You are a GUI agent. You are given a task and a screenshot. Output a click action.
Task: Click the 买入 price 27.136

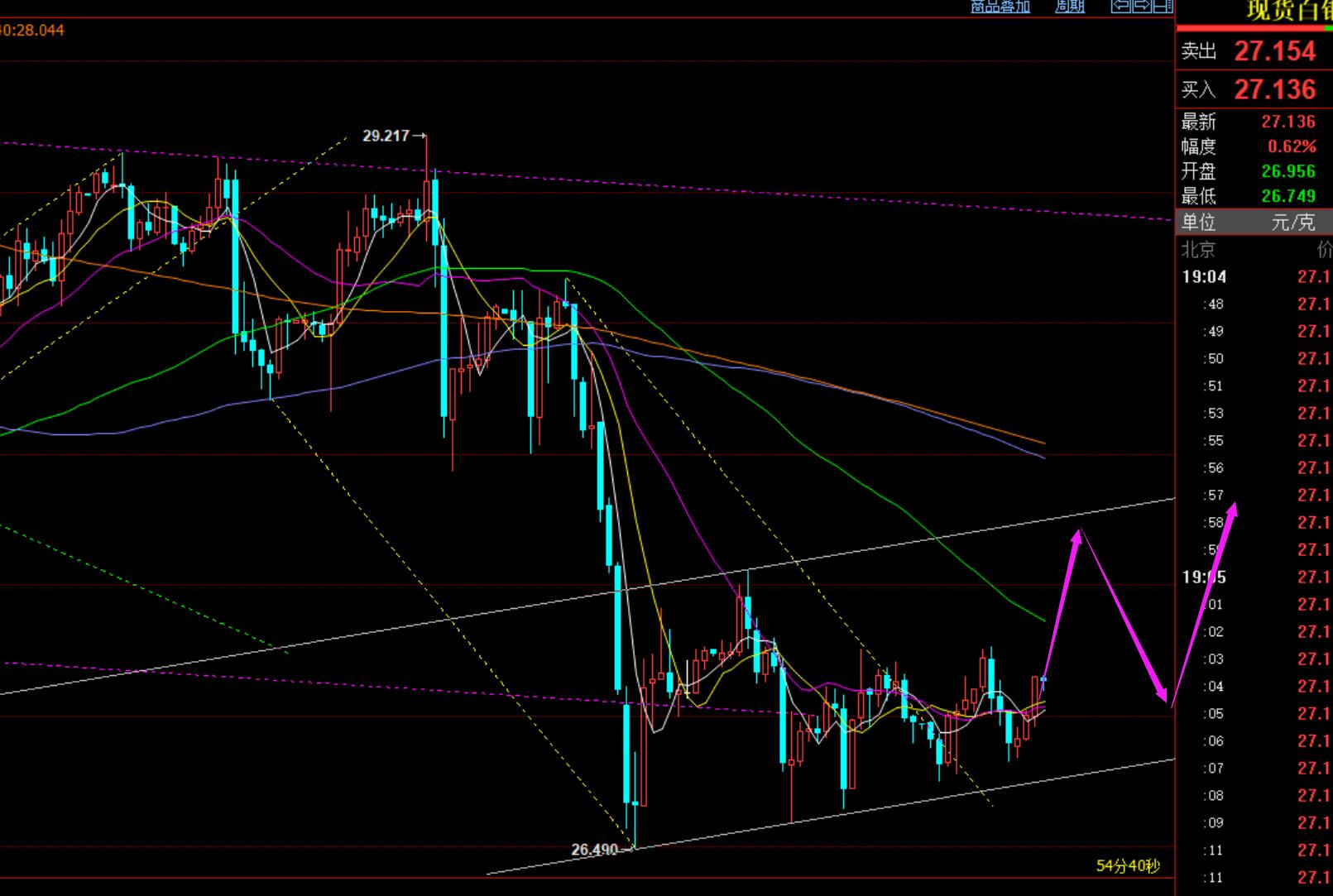tap(1275, 89)
